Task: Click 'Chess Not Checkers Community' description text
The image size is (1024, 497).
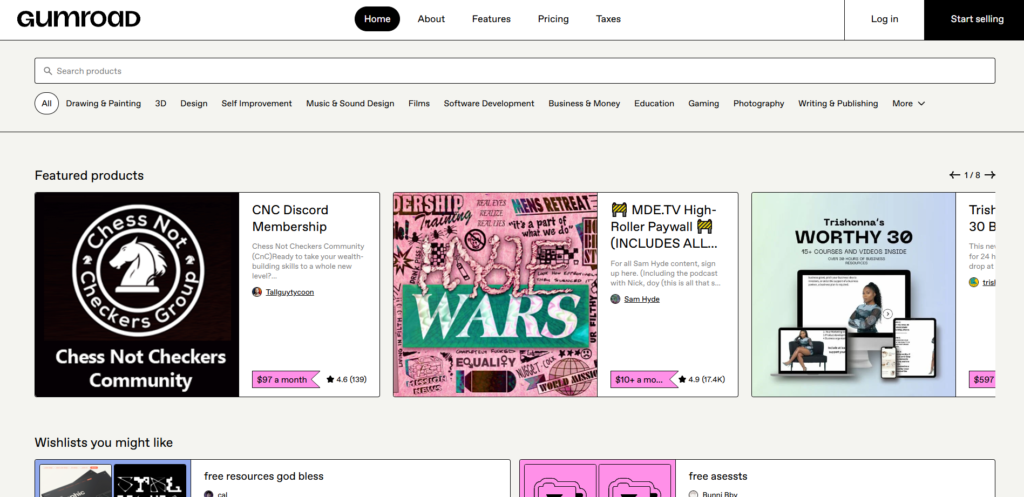Action: tap(308, 261)
